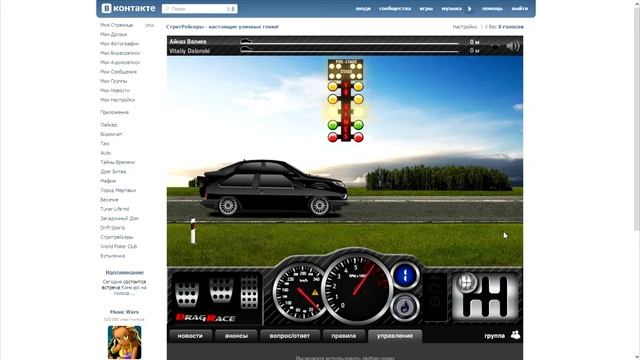Switch to the вопрос/ответ tab
The height and width of the screenshot is (360, 640).
290,336
